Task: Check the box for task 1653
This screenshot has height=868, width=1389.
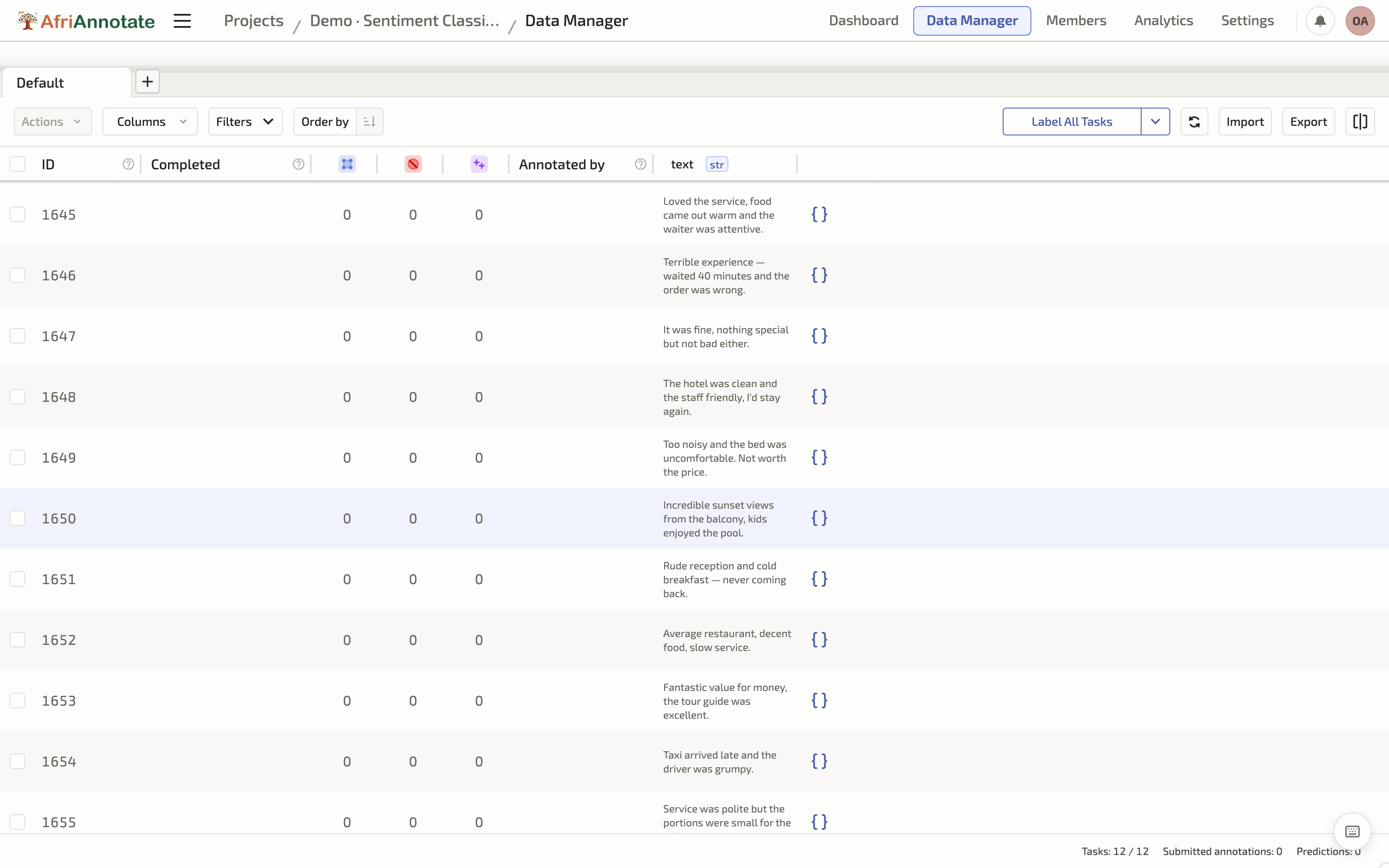Action: point(17,700)
